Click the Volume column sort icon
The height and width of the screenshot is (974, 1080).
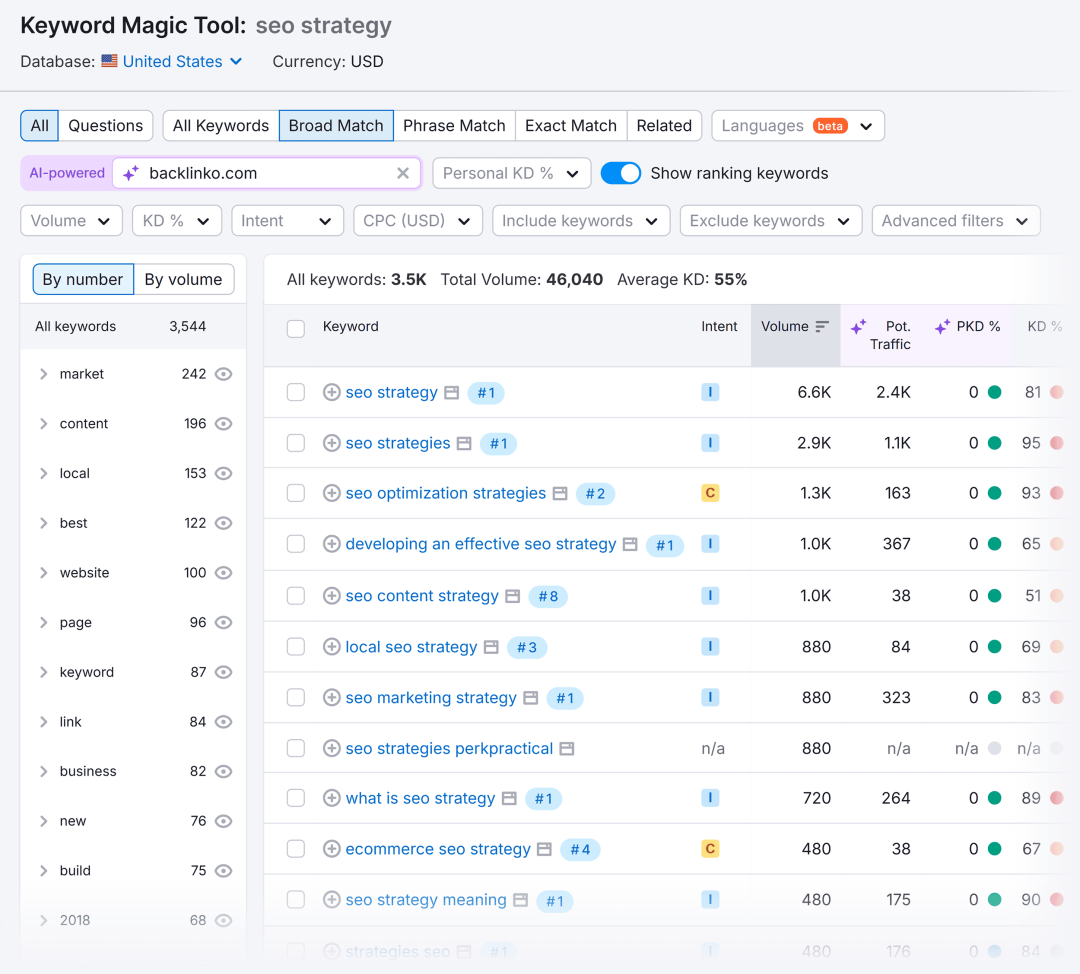[x=822, y=327]
